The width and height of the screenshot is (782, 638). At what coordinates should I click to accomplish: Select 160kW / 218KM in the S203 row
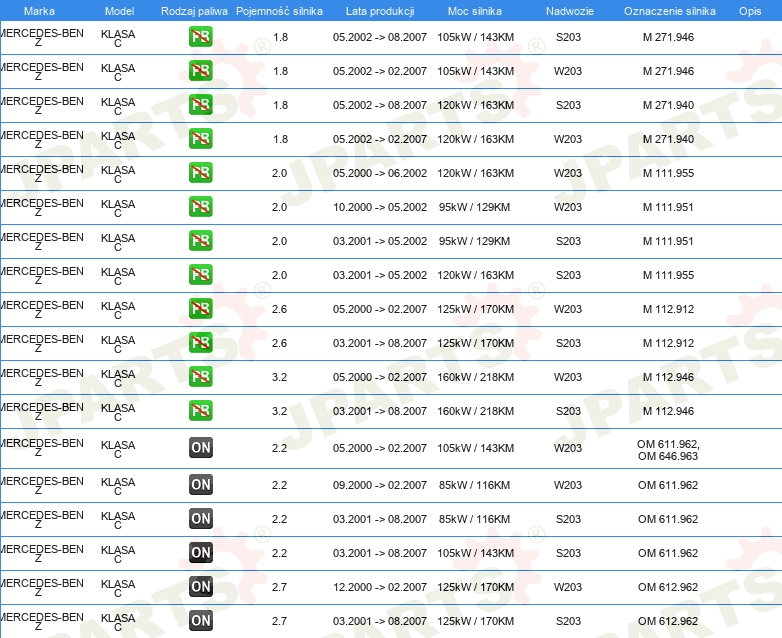[x=475, y=411]
